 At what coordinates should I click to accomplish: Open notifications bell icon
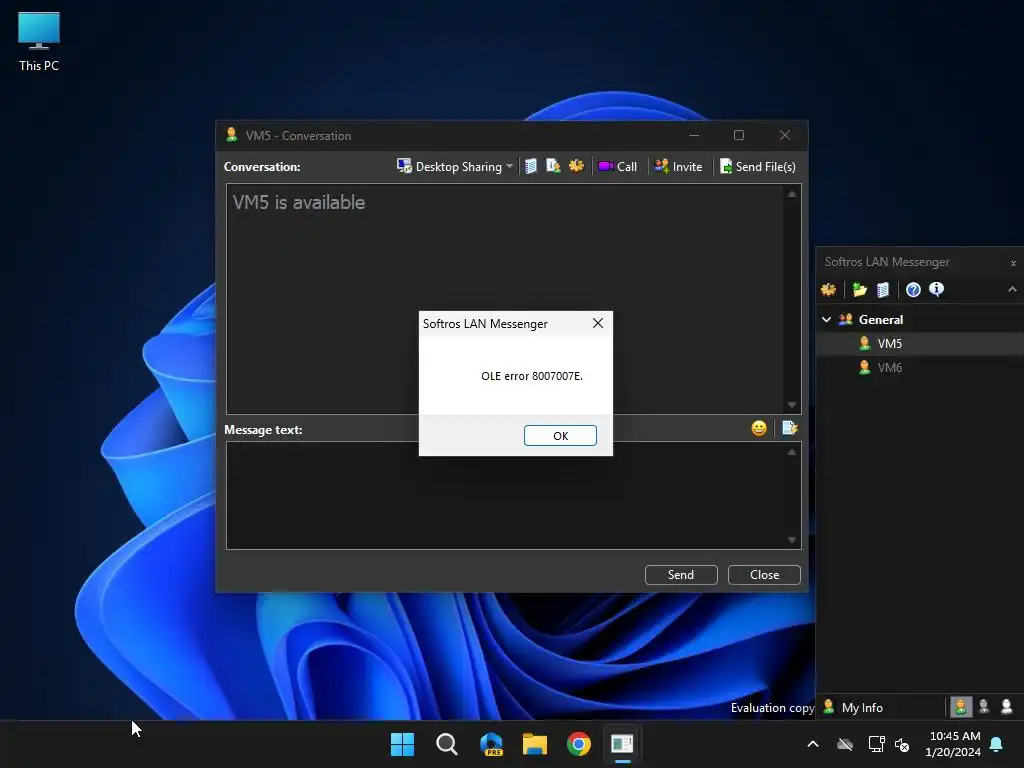997,744
